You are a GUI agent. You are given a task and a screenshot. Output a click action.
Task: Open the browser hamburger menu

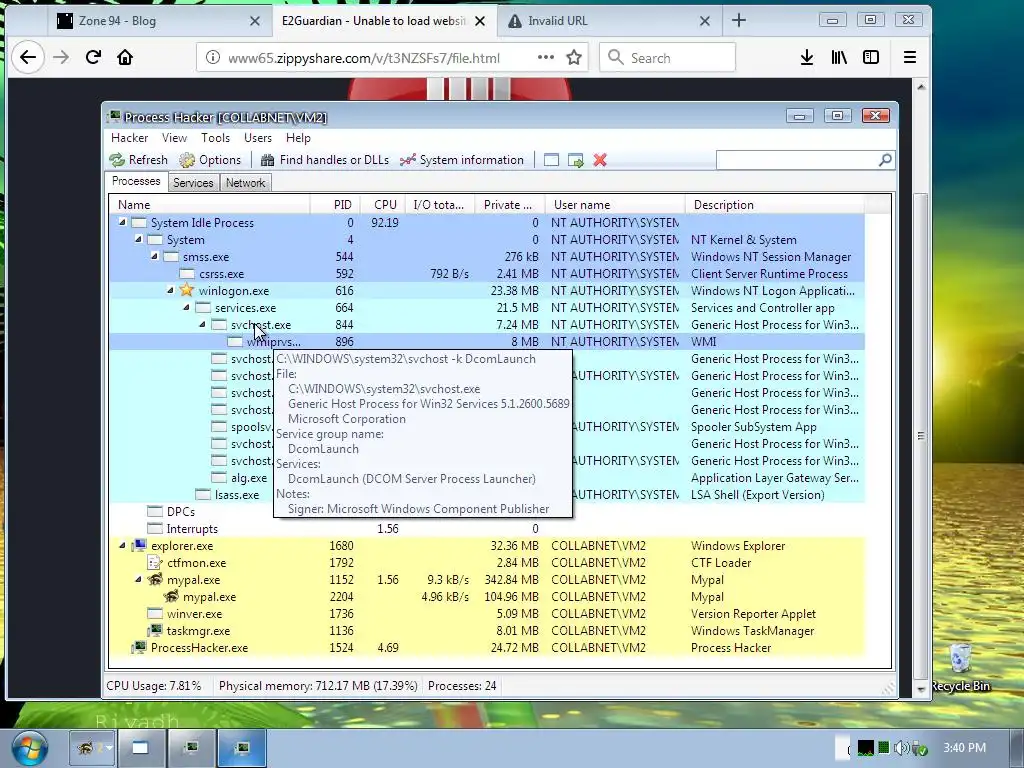click(x=910, y=57)
